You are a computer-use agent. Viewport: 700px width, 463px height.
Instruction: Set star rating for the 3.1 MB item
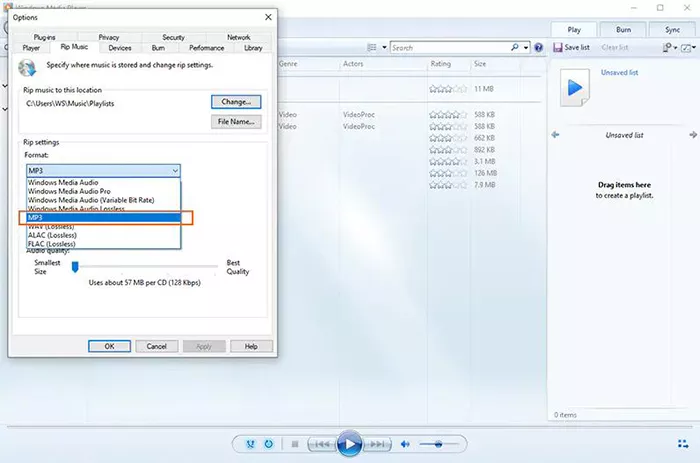[x=448, y=161]
